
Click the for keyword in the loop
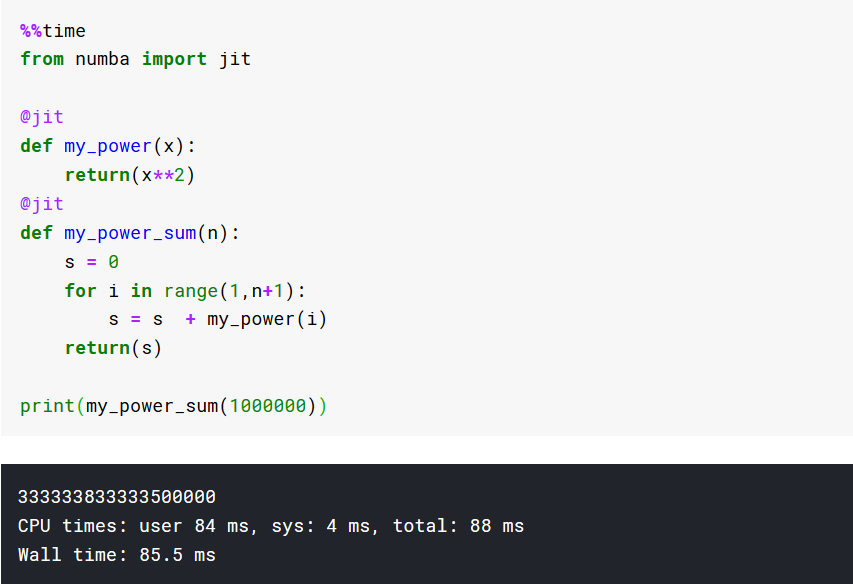click(81, 290)
